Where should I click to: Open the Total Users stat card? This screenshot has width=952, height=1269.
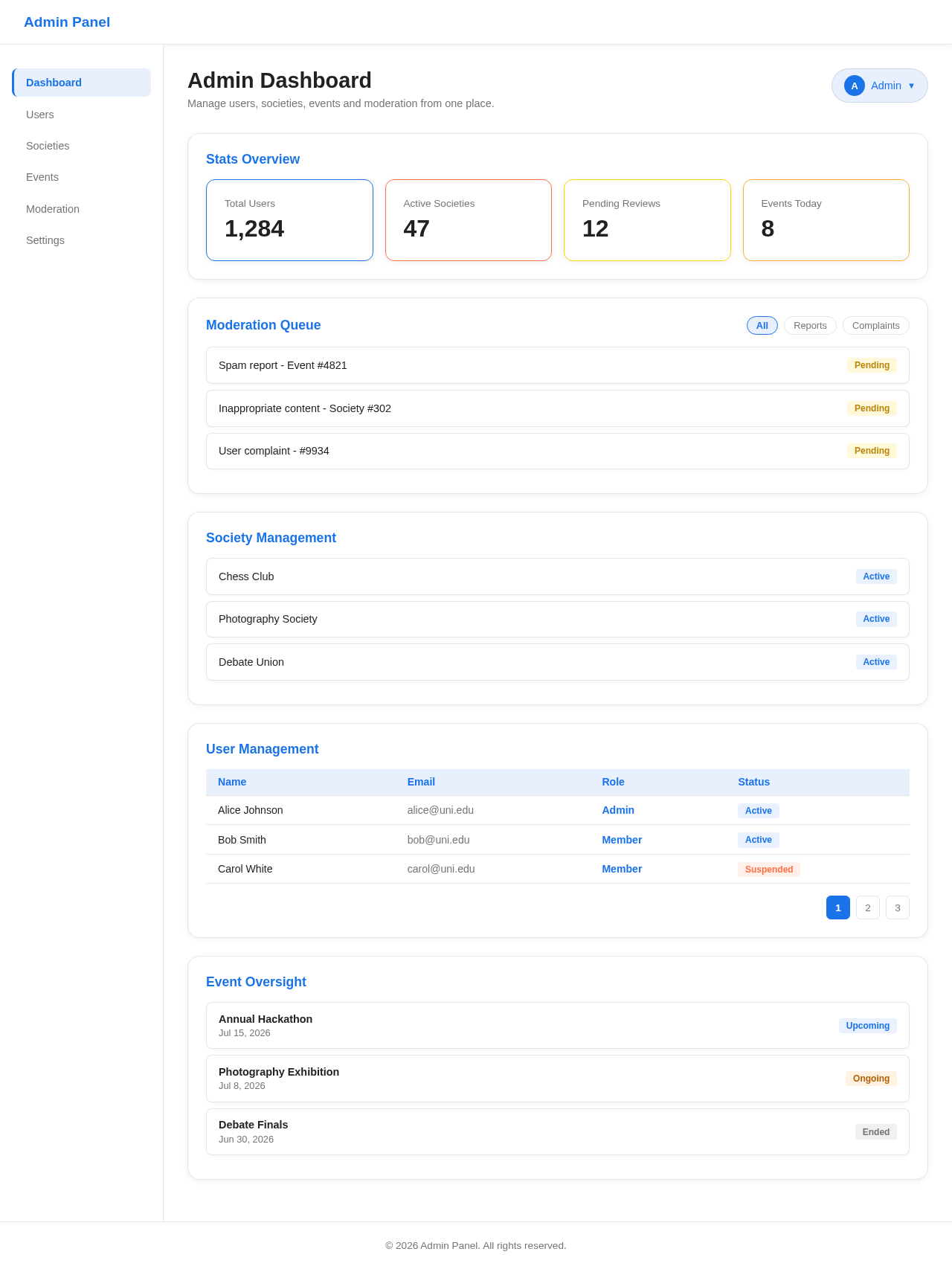[x=289, y=220]
